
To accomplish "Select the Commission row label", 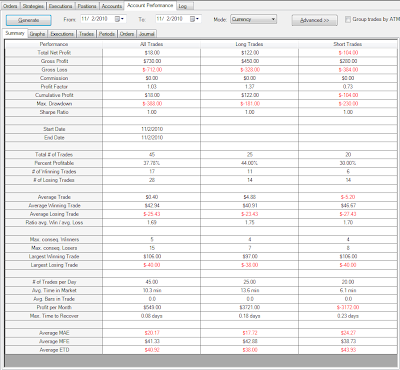I will 54,78.
